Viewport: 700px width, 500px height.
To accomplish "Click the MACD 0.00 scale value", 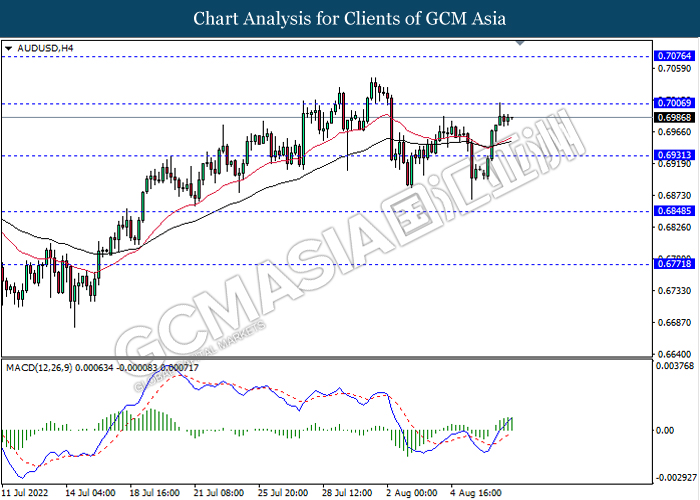I will [665, 430].
